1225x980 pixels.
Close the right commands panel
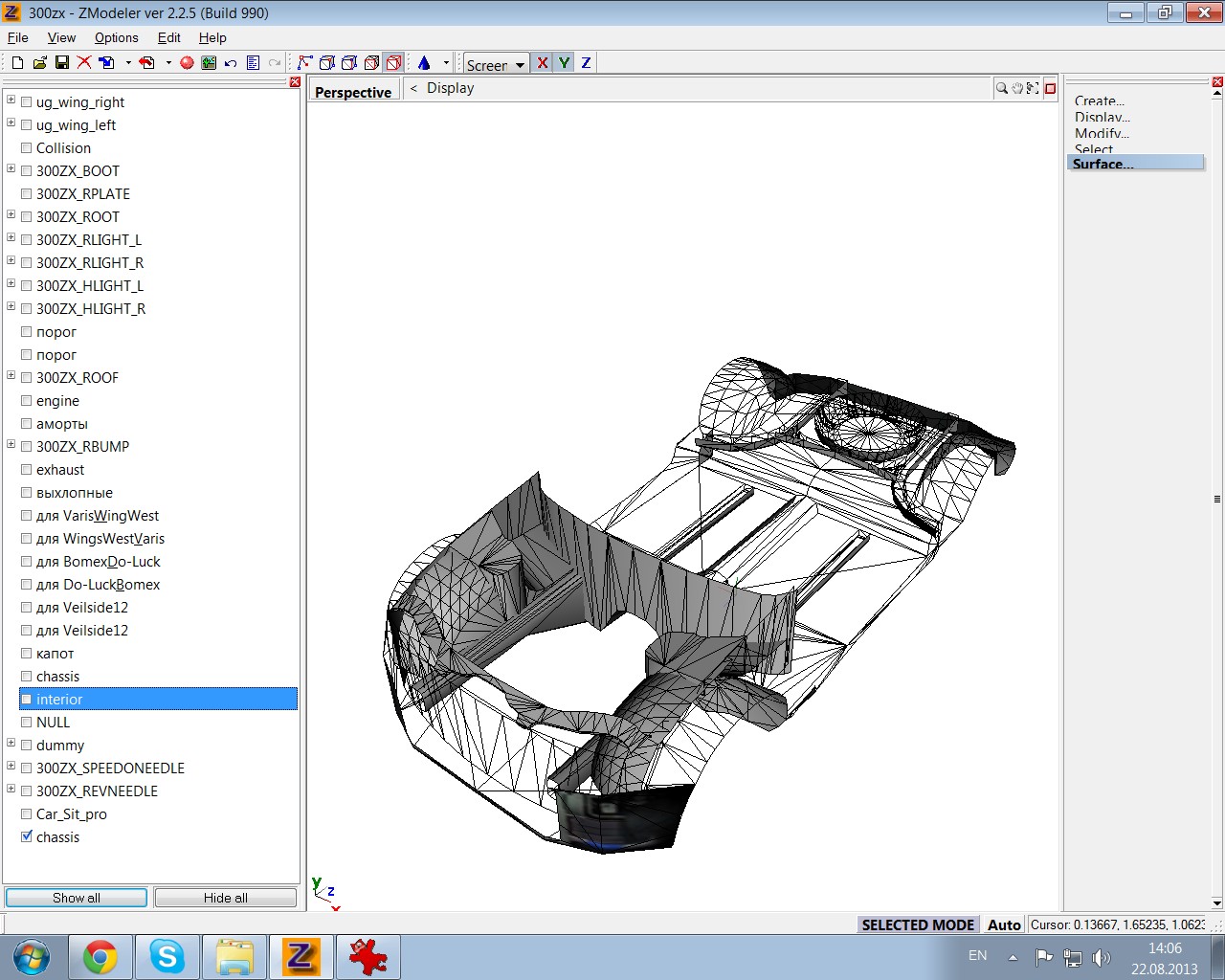click(x=1217, y=82)
